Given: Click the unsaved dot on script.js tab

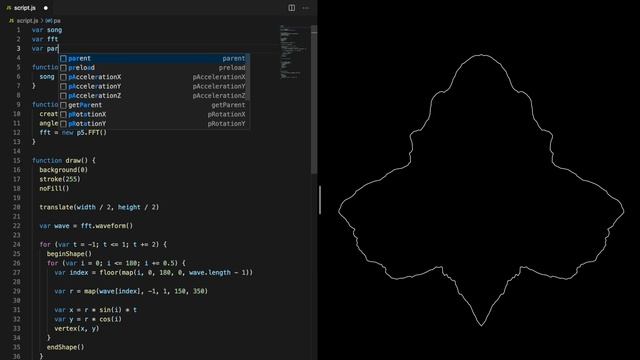Looking at the screenshot, I should click(x=46, y=8).
